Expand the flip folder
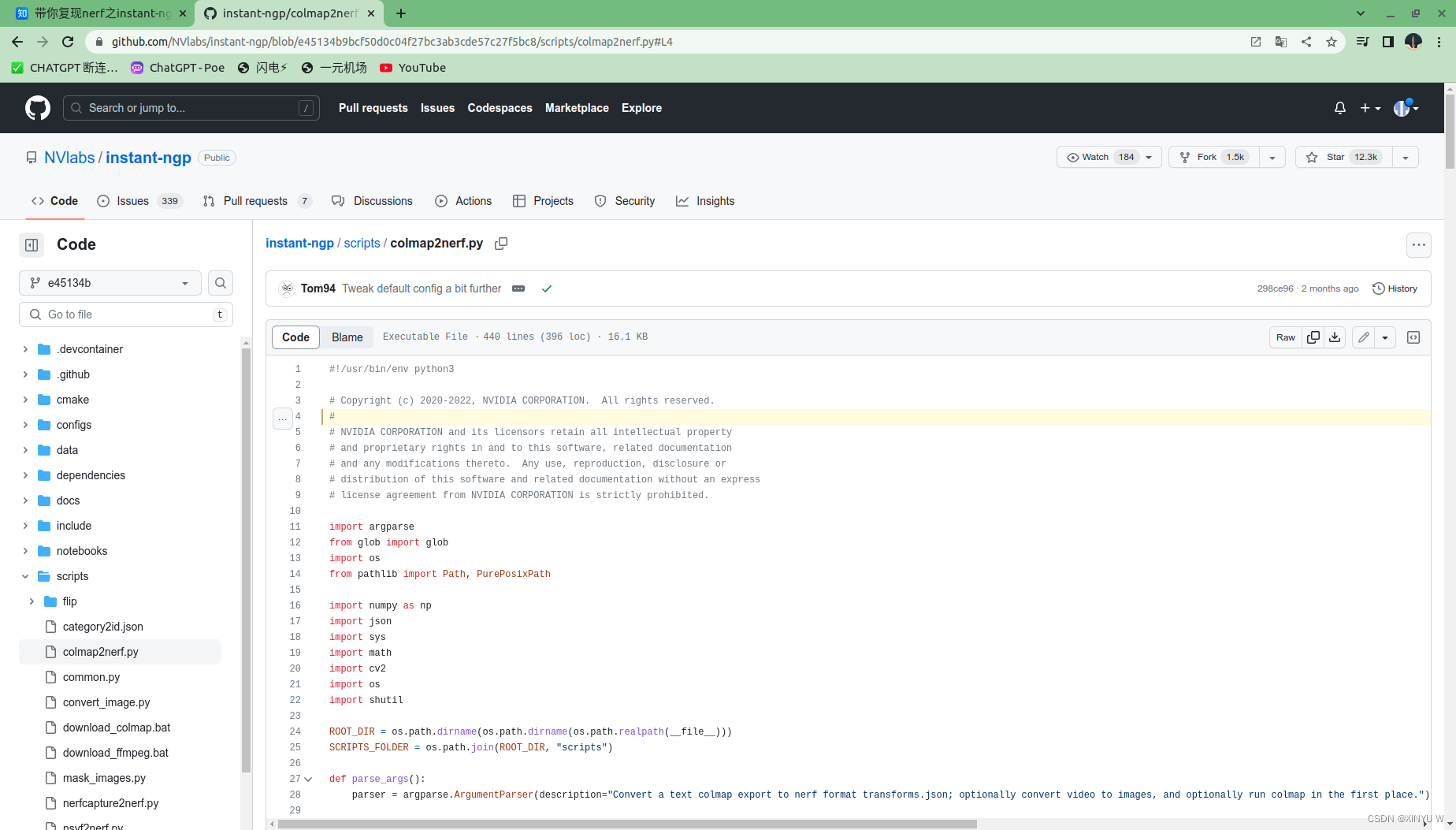1456x830 pixels. click(x=32, y=601)
